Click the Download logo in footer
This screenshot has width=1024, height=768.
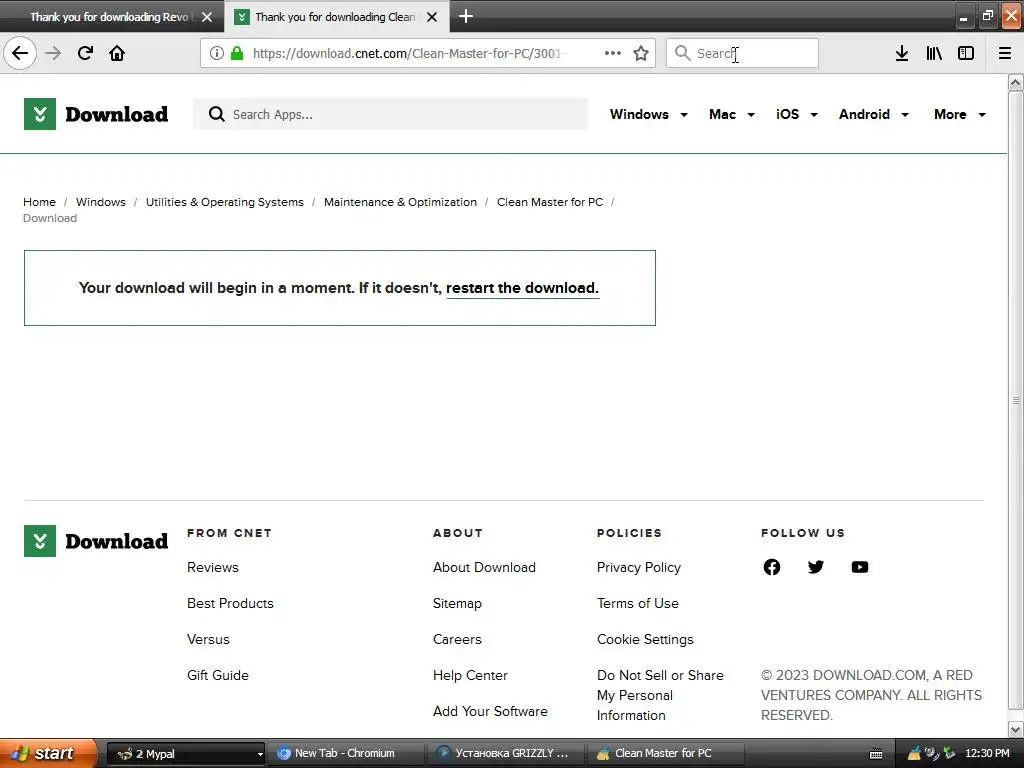pyautogui.click(x=96, y=541)
